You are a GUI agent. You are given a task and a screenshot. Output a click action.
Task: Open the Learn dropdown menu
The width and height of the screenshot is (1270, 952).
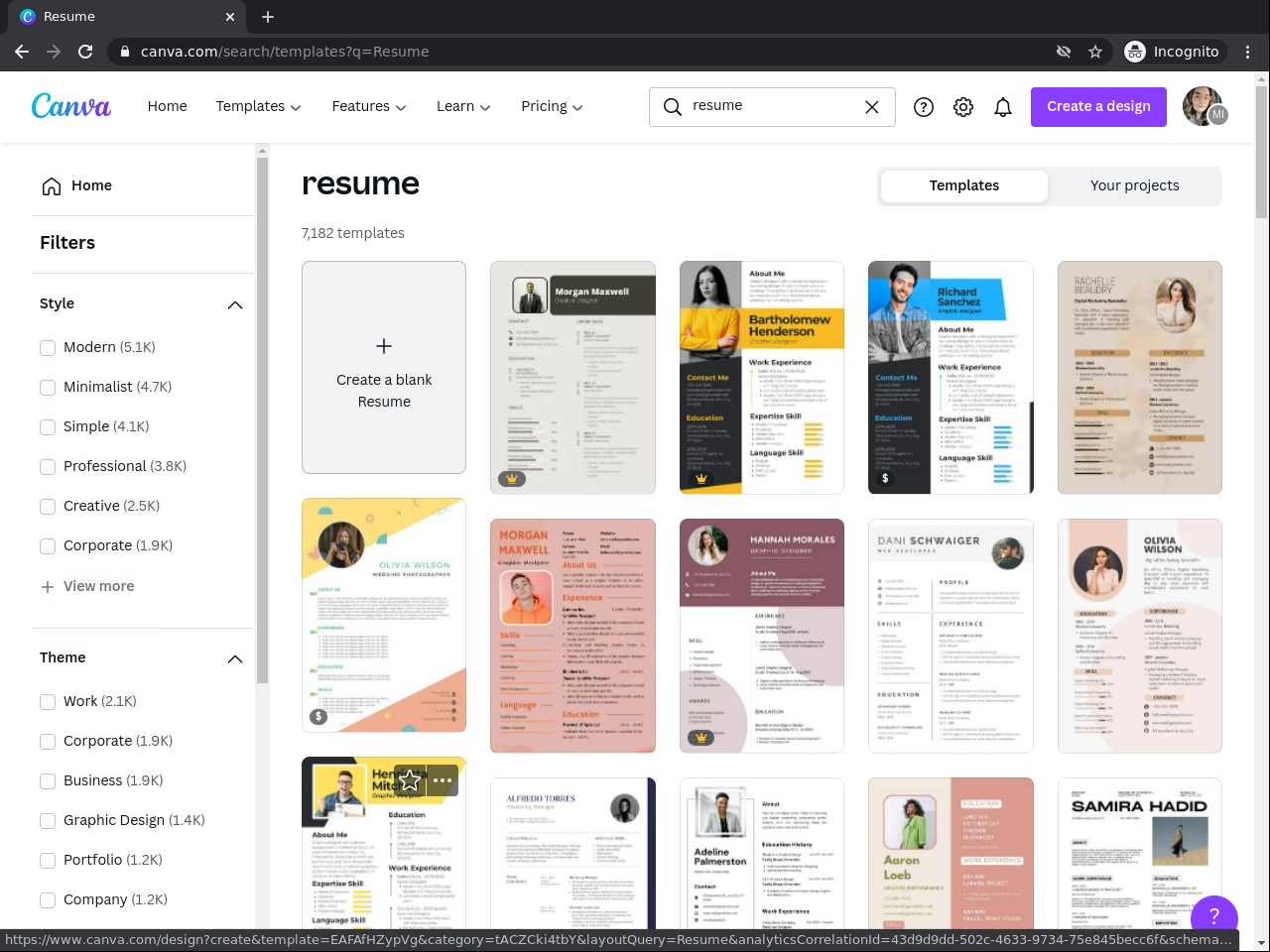tap(463, 106)
